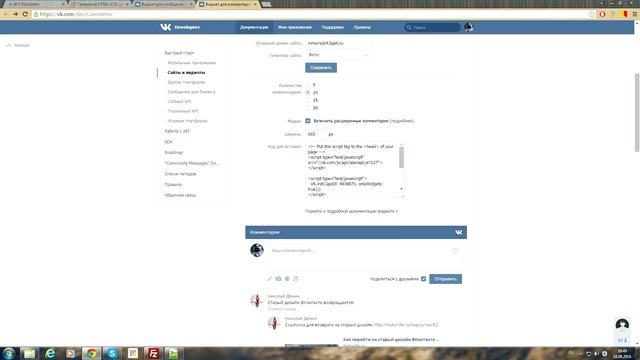Open Callback API in sidebar
Viewport: 640px width, 360px height.
click(x=179, y=101)
